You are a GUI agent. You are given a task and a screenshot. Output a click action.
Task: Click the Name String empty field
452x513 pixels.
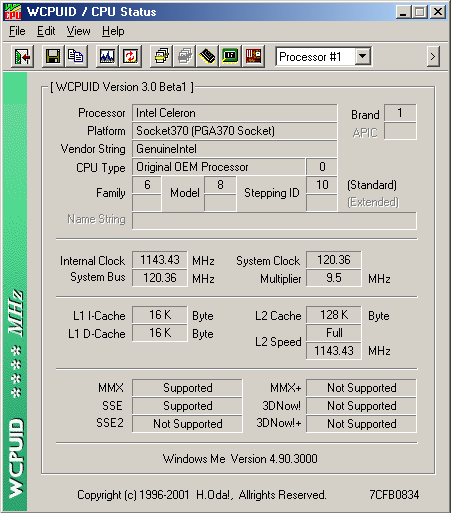274,221
